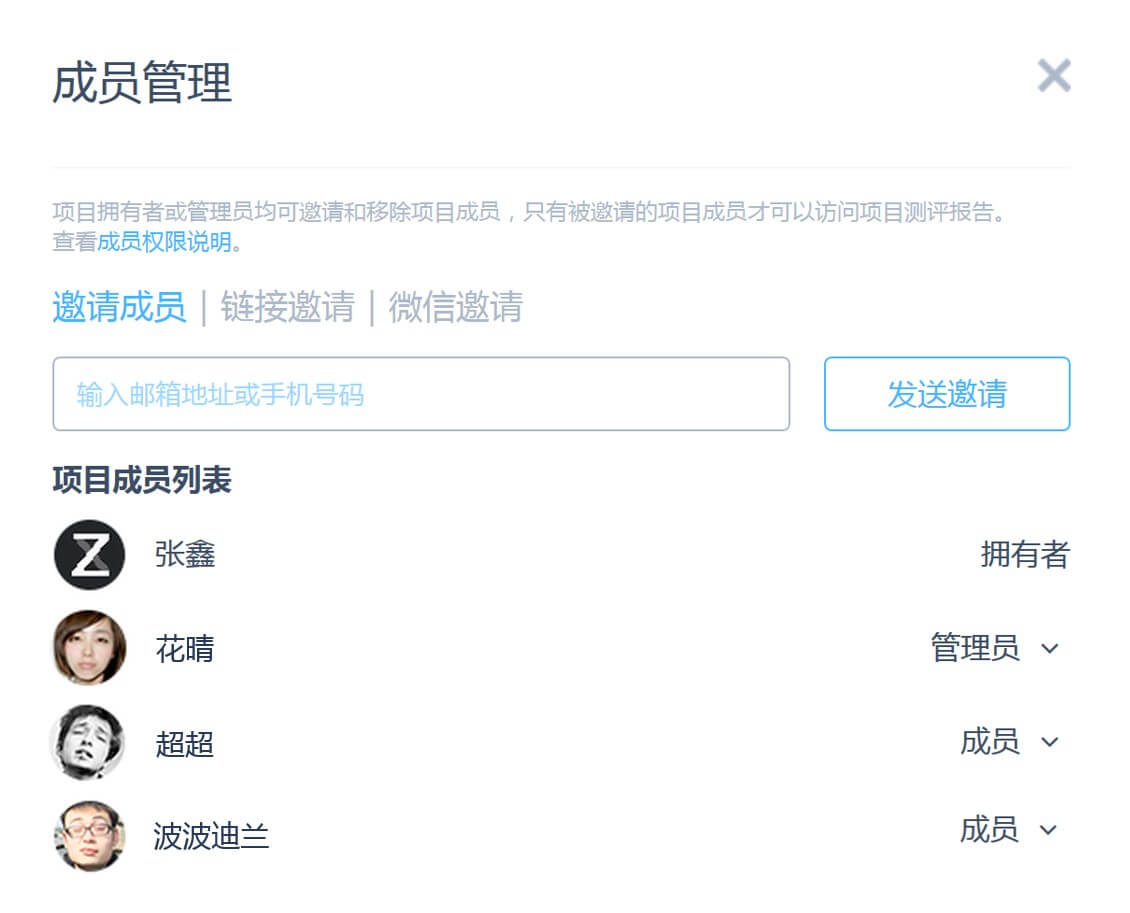Click 波波迪兰's profile avatar

(89, 835)
